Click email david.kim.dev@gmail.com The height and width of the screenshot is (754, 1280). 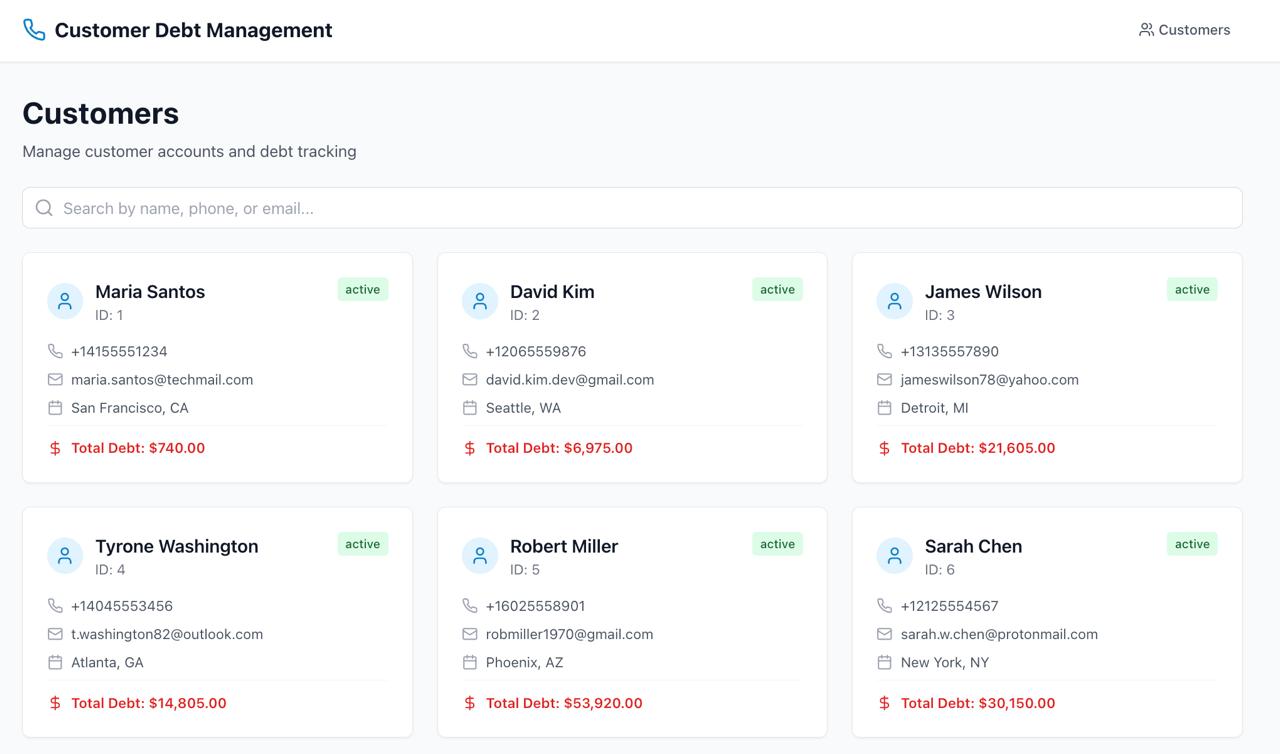tap(570, 380)
